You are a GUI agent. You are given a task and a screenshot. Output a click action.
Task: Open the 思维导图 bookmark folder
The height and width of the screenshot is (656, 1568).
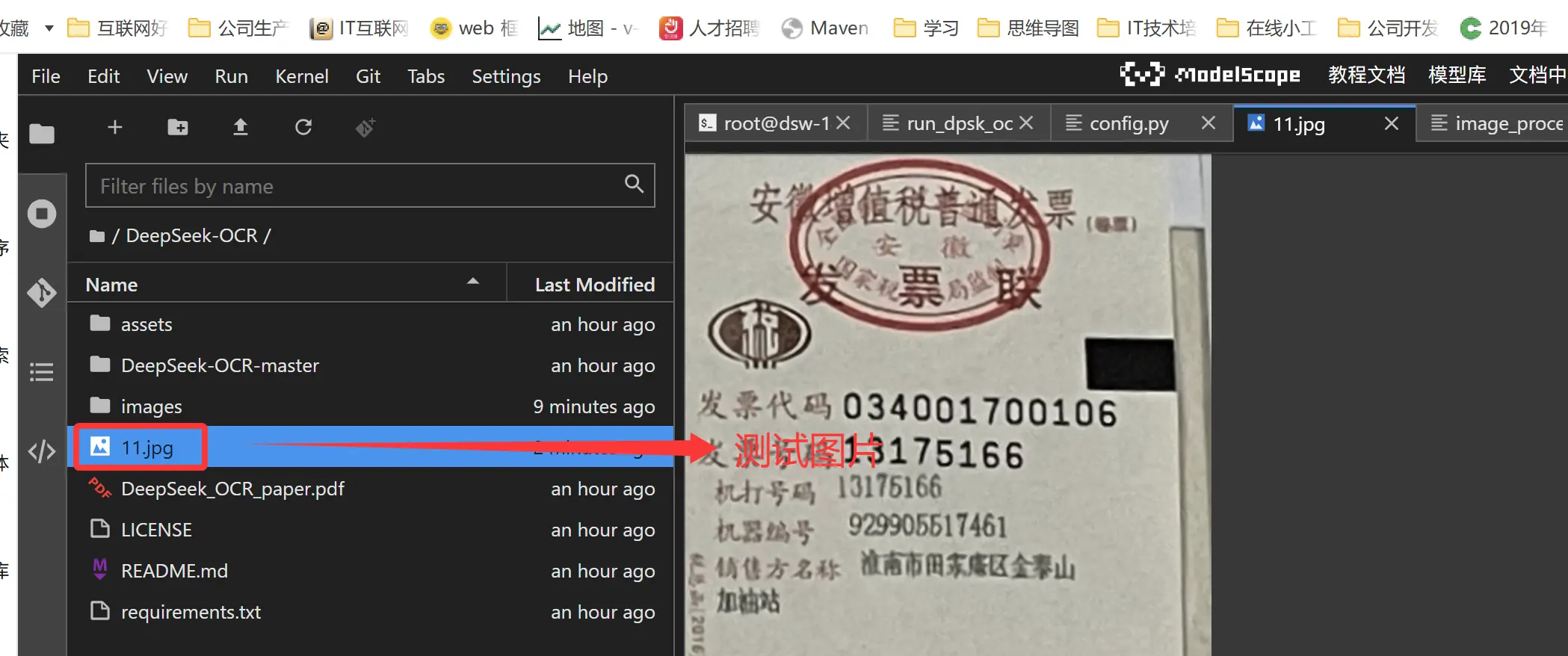[x=1028, y=28]
